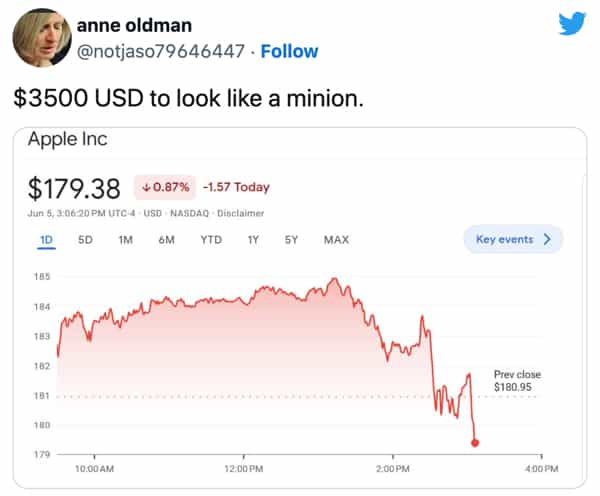Image resolution: width=600 pixels, height=496 pixels.
Task: Click the Apple Inc stock title
Action: pos(68,139)
